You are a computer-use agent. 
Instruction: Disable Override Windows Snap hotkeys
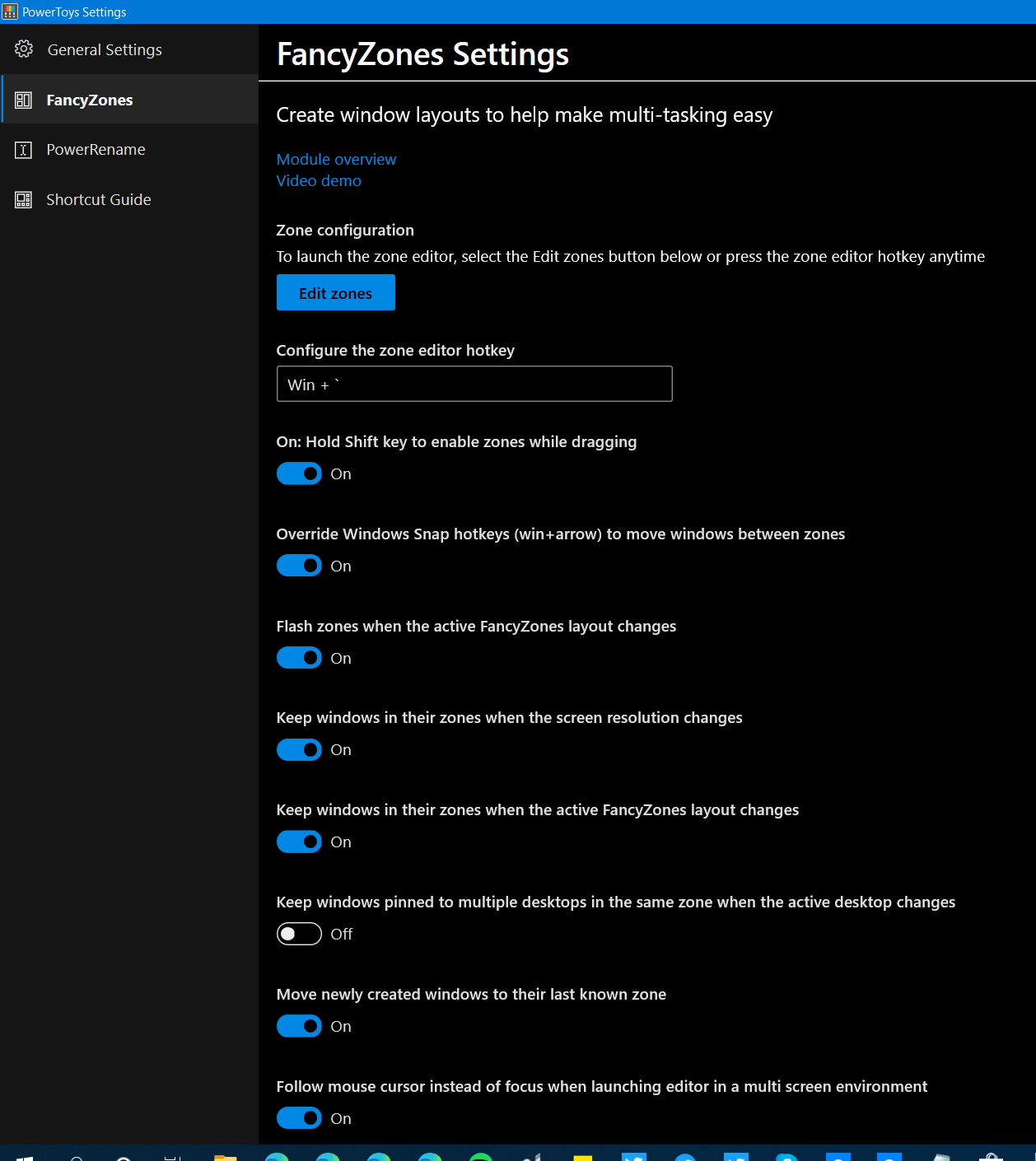[299, 566]
